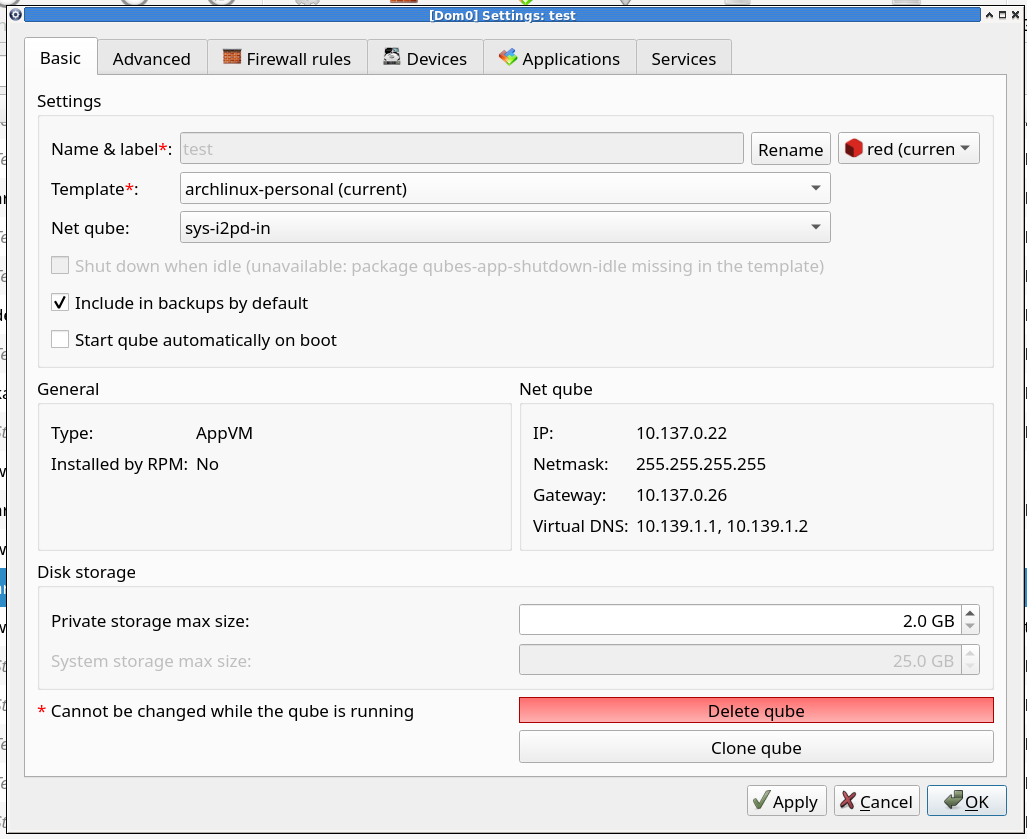Screen dimensions: 1027x839
Task: Open the Firewall rules tab
Action: [287, 59]
